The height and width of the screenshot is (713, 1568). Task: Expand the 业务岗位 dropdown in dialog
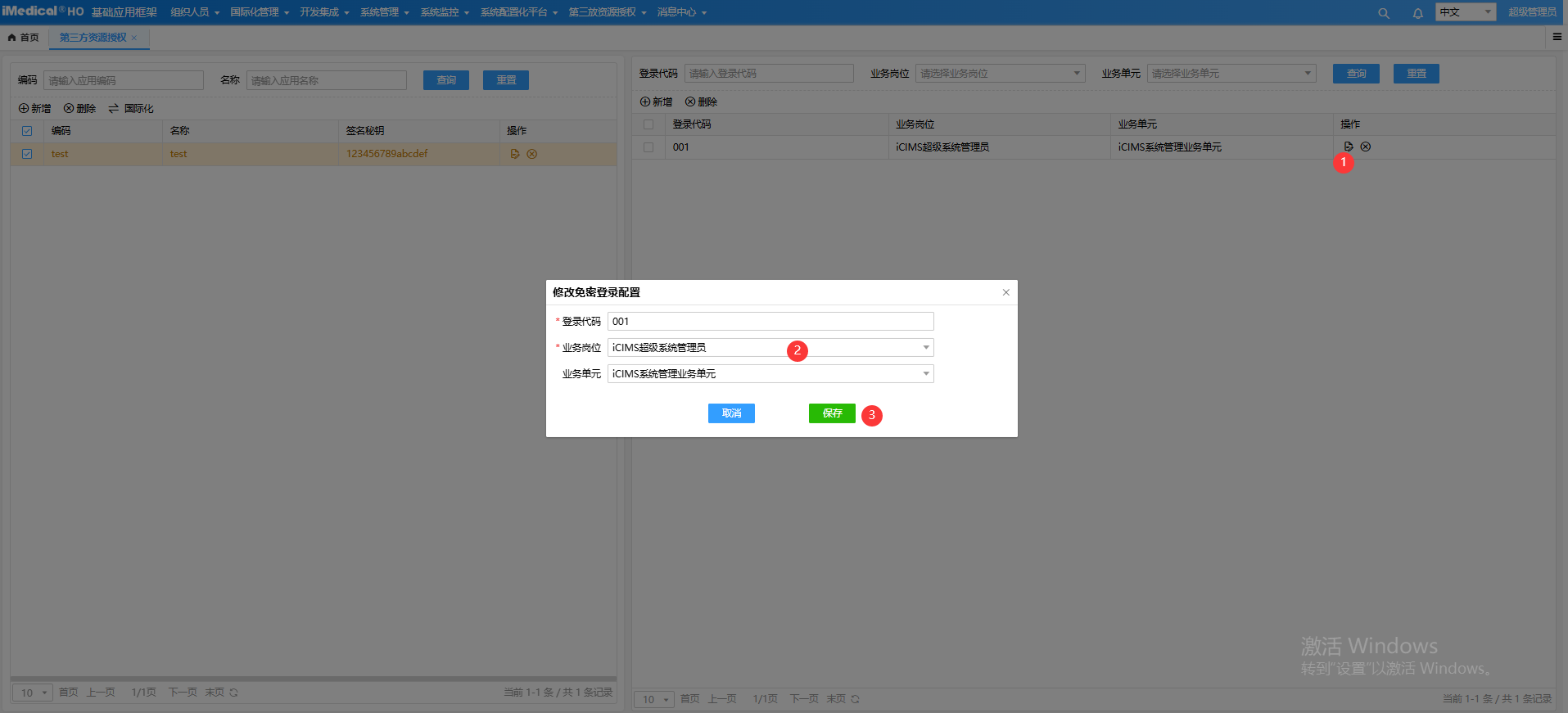click(x=926, y=348)
